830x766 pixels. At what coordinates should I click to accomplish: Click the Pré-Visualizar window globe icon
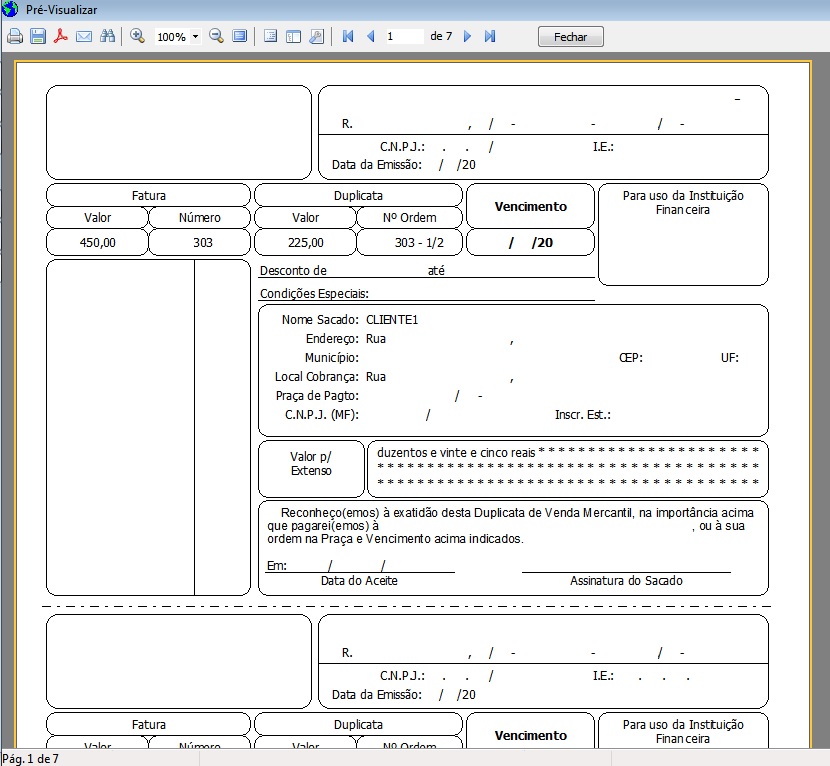pyautogui.click(x=10, y=8)
